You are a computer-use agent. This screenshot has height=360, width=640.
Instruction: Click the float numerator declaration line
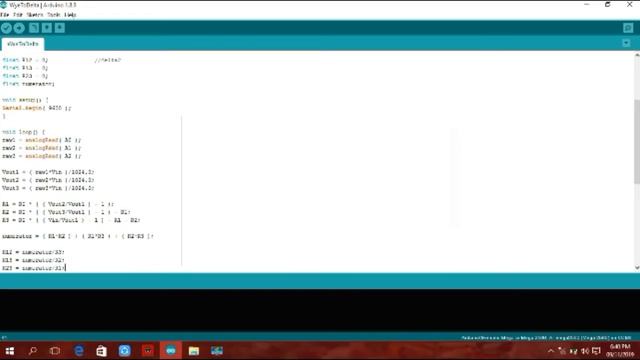(28, 84)
